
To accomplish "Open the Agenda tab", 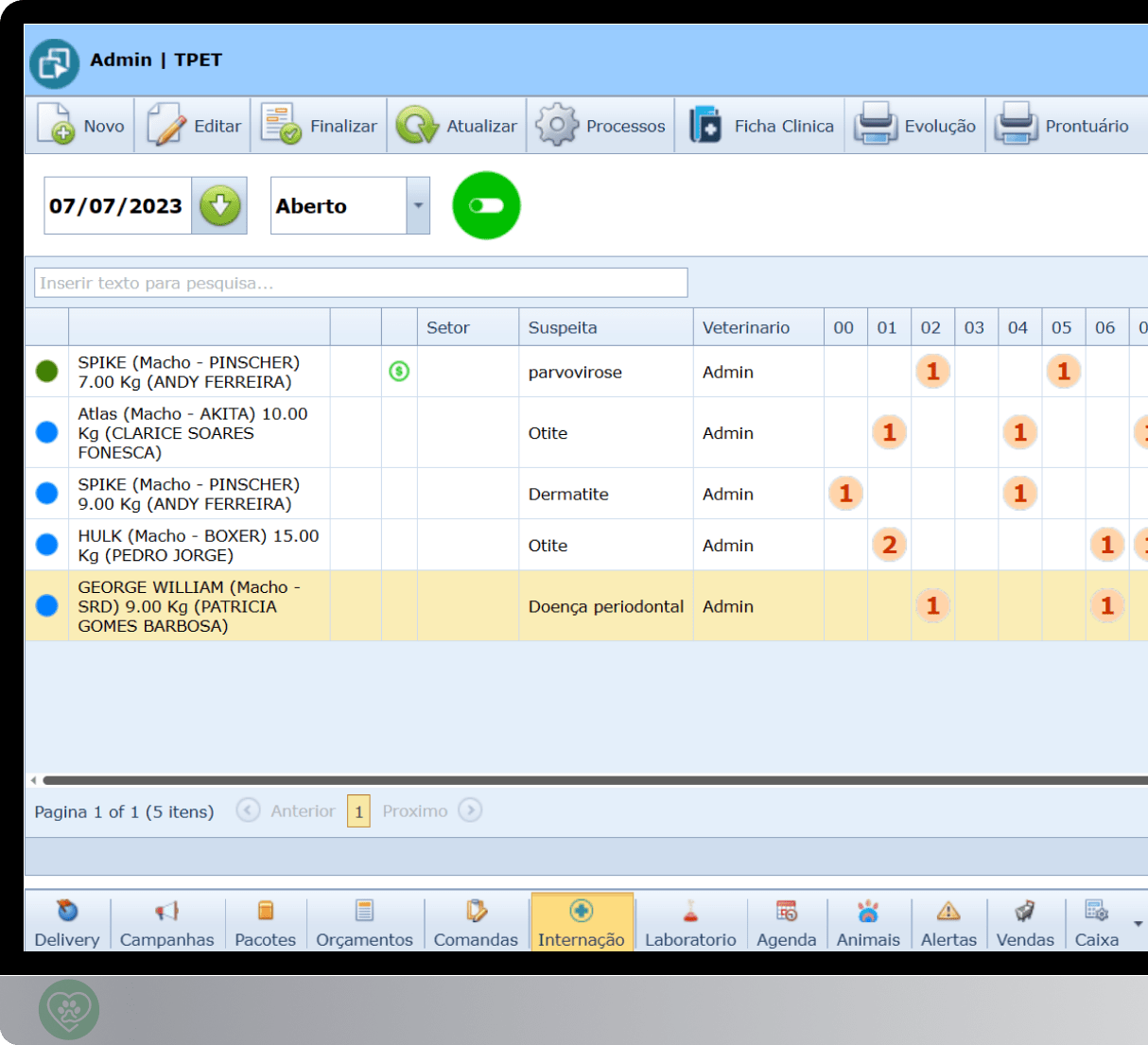I will 786,923.
